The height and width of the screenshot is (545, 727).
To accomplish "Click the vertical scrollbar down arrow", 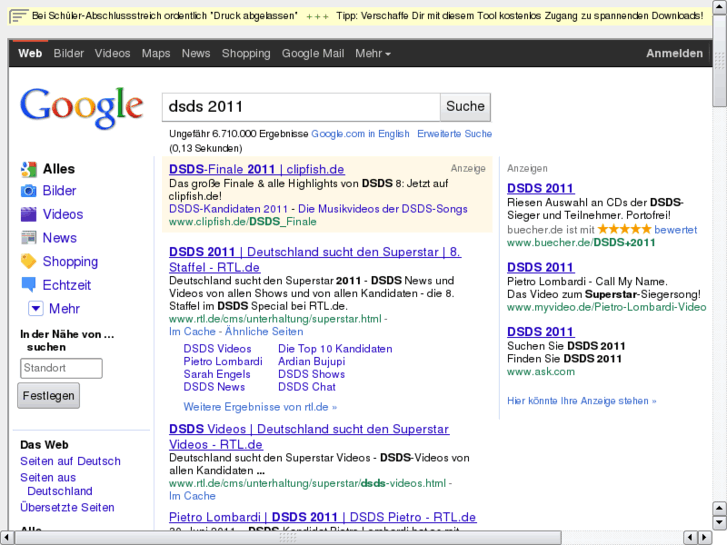I will (719, 522).
